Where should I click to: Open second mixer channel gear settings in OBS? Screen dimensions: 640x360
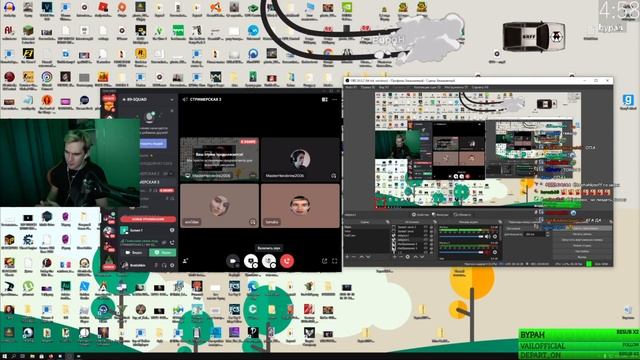pos(495,252)
